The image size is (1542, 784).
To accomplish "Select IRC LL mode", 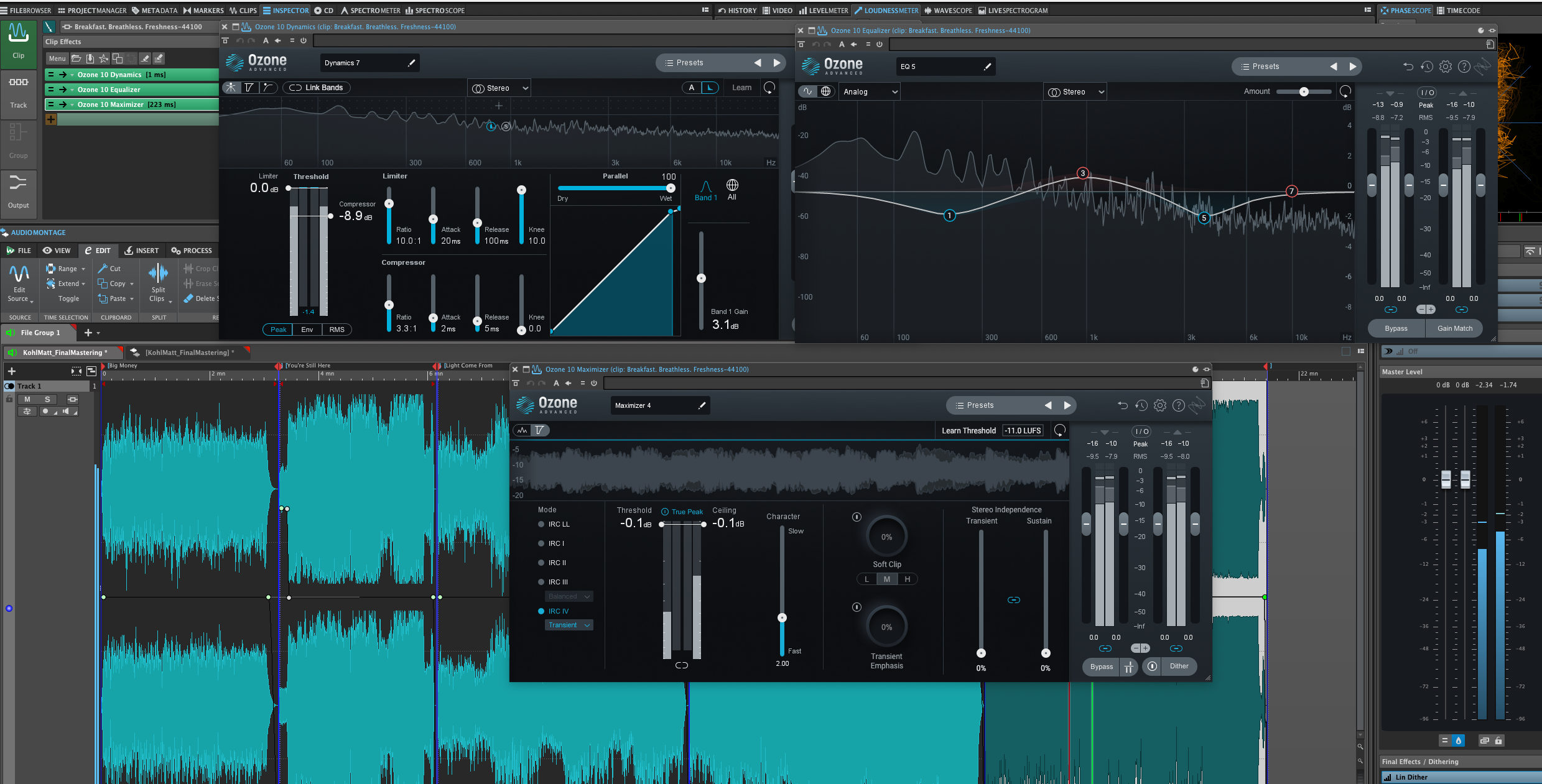I will pos(554,524).
